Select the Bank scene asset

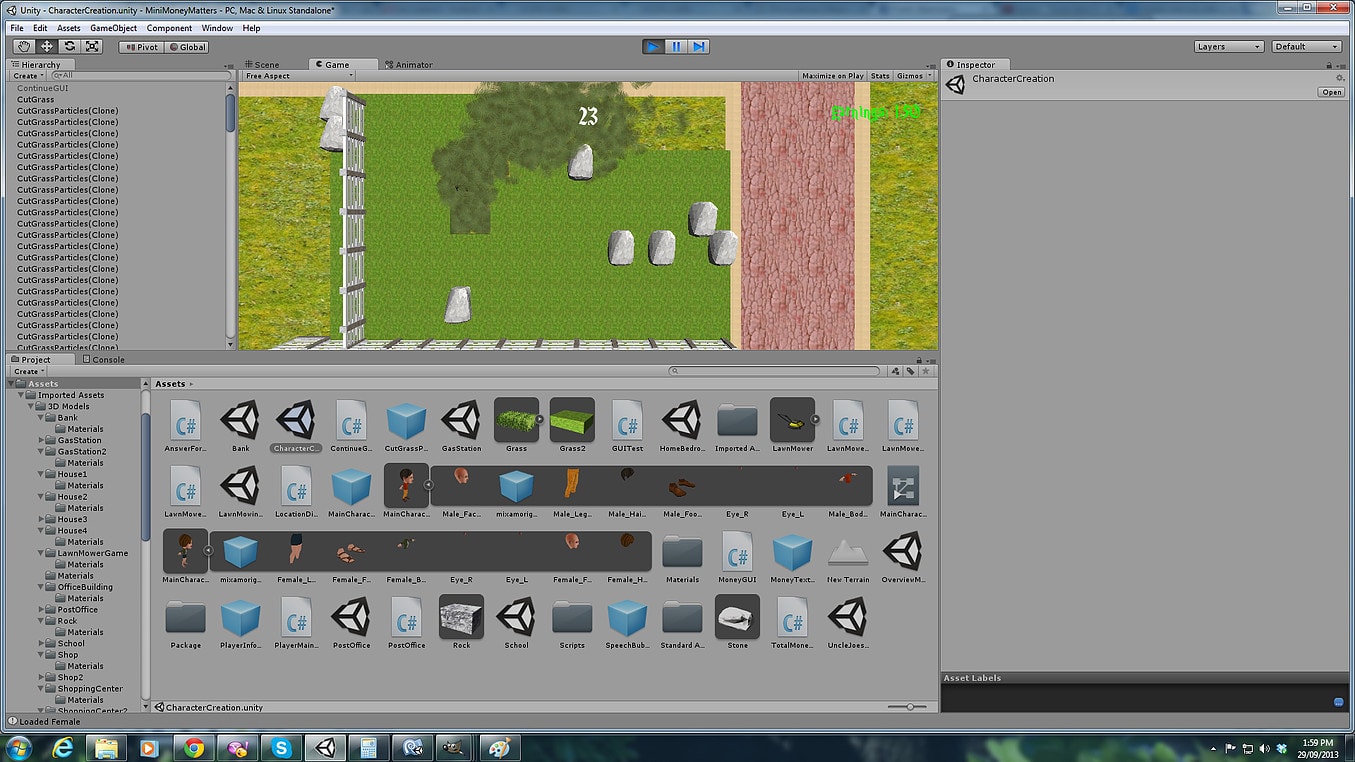point(240,426)
